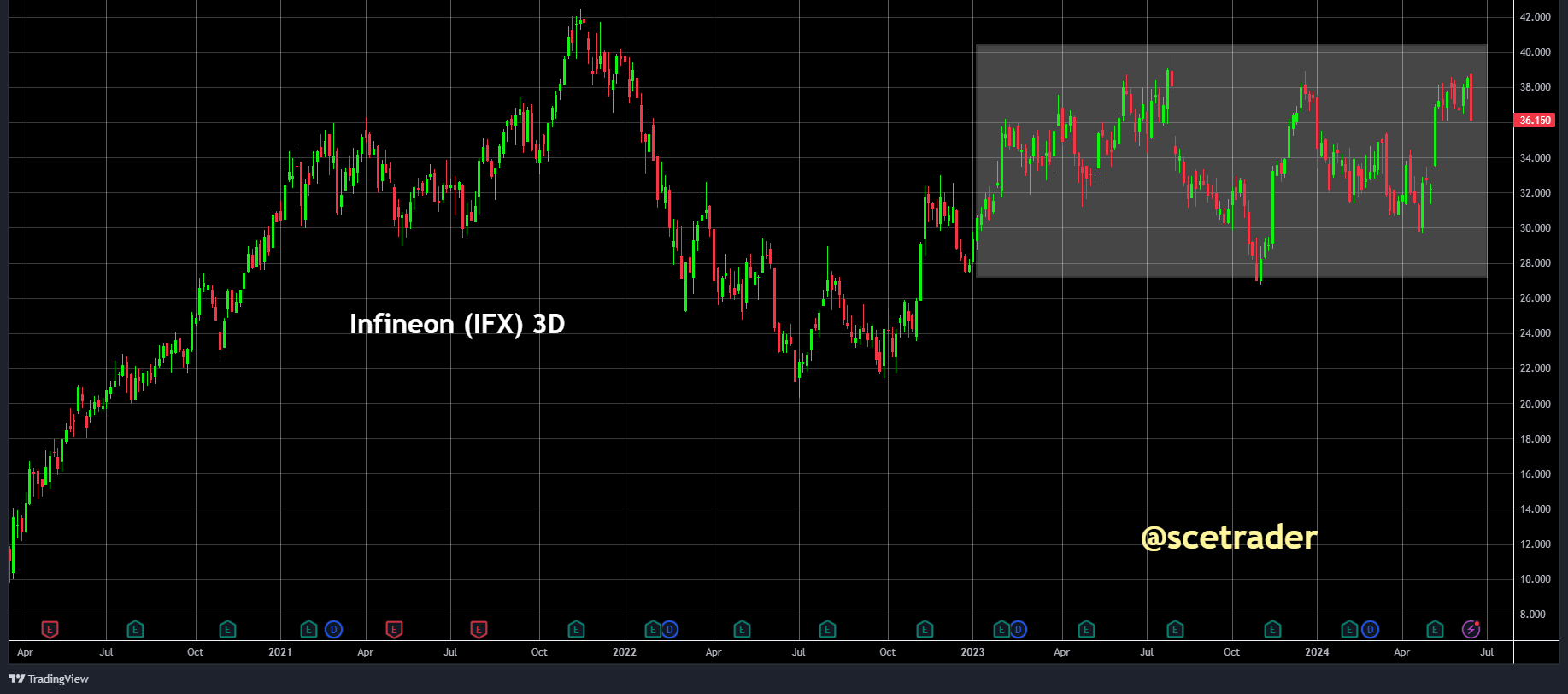Click the Oct label right before 2022

[539, 652]
